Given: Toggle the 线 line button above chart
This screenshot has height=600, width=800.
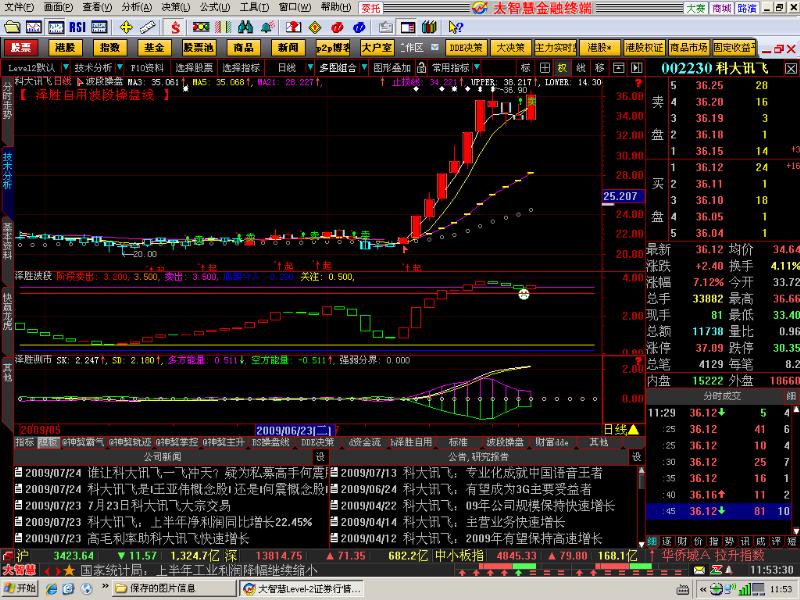Looking at the screenshot, I should 581,67.
